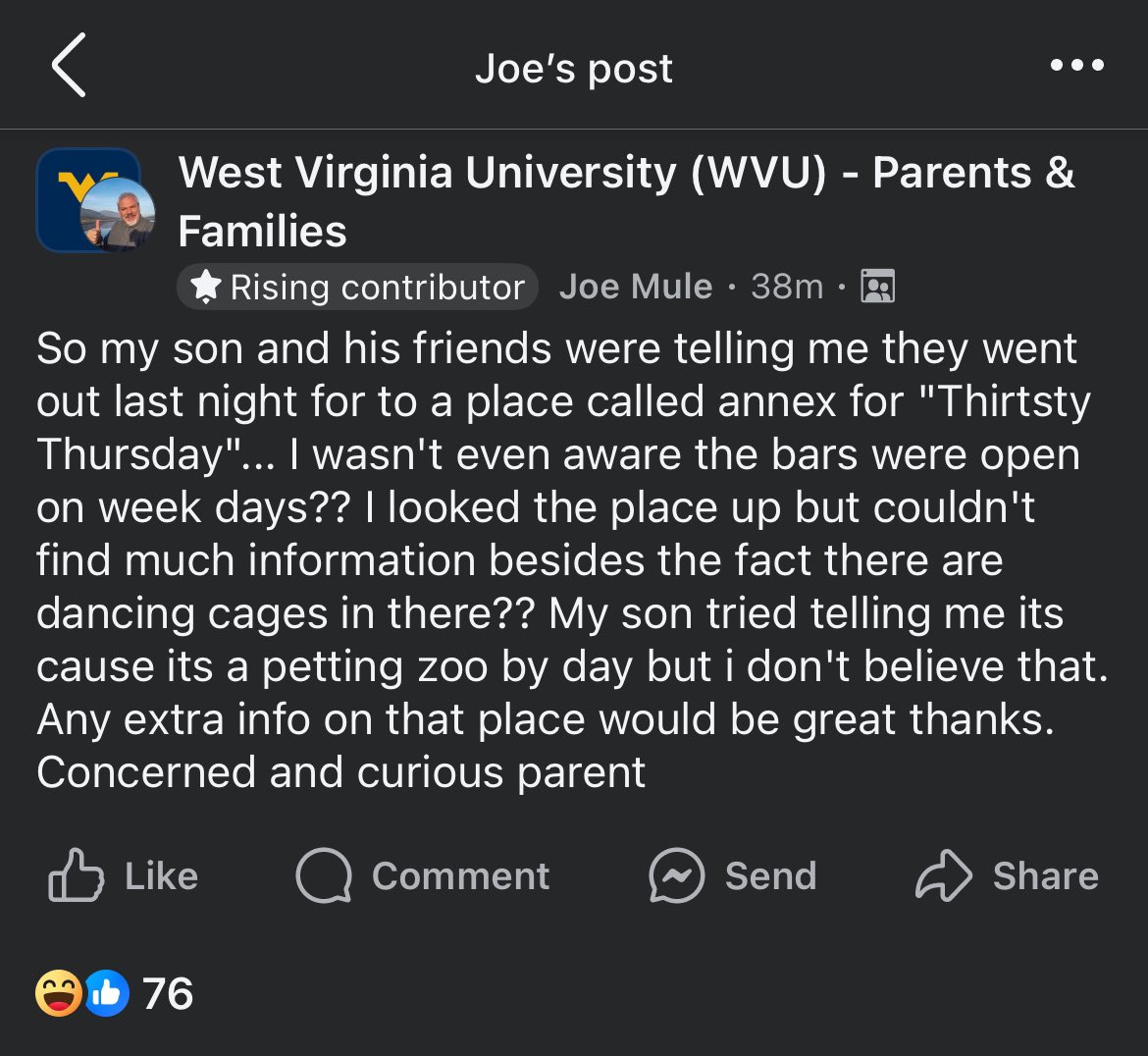Tap the Messenger Send icon
This screenshot has height=1056, width=1148.
tap(676, 875)
